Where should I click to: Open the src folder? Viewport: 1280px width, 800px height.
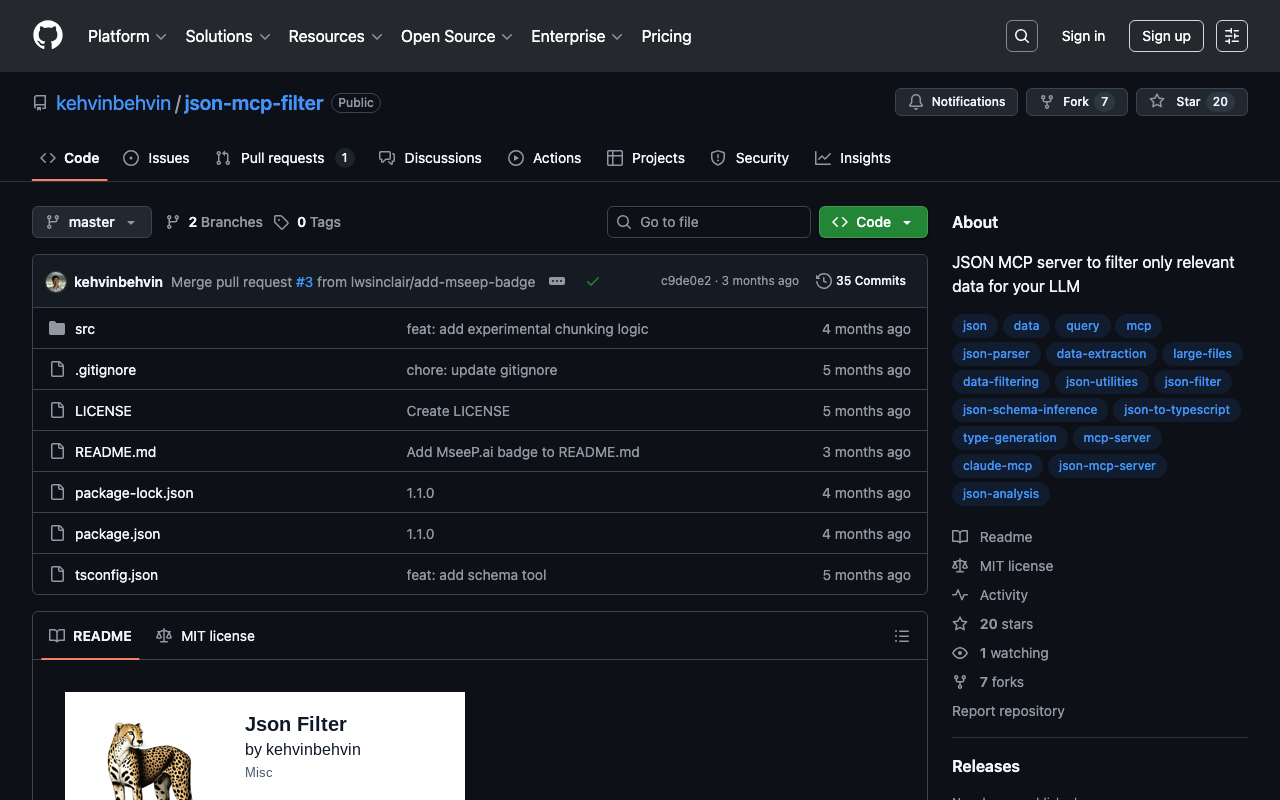click(x=85, y=329)
